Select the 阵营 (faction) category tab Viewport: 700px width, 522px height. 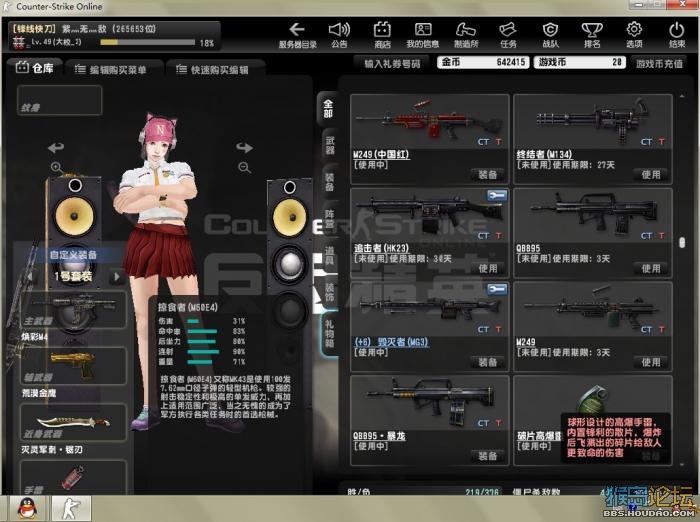click(x=329, y=219)
